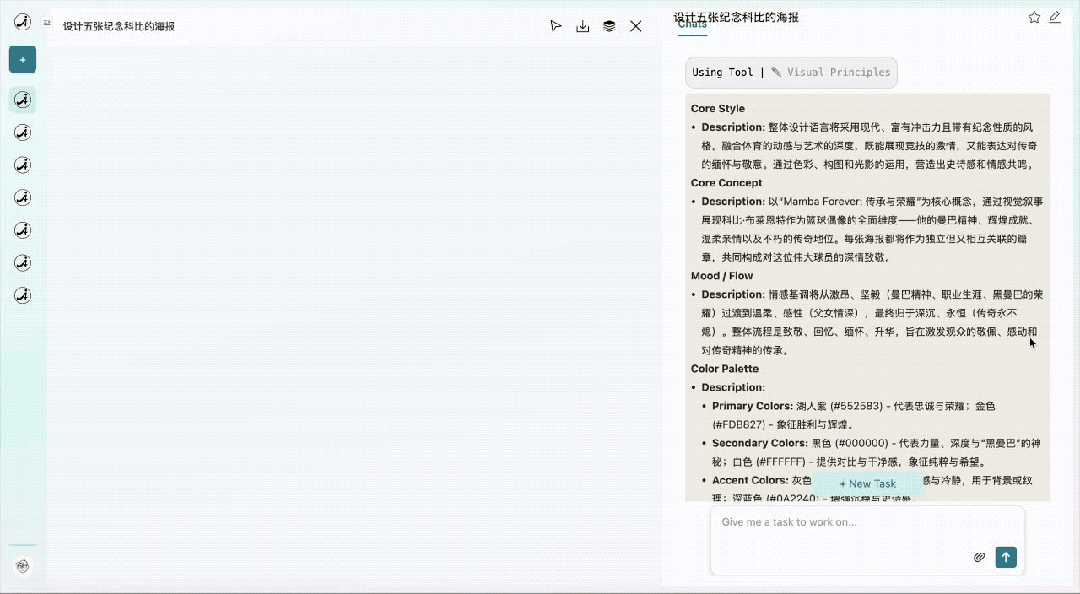Click the + New Task button
This screenshot has width=1080, height=594.
tap(867, 484)
